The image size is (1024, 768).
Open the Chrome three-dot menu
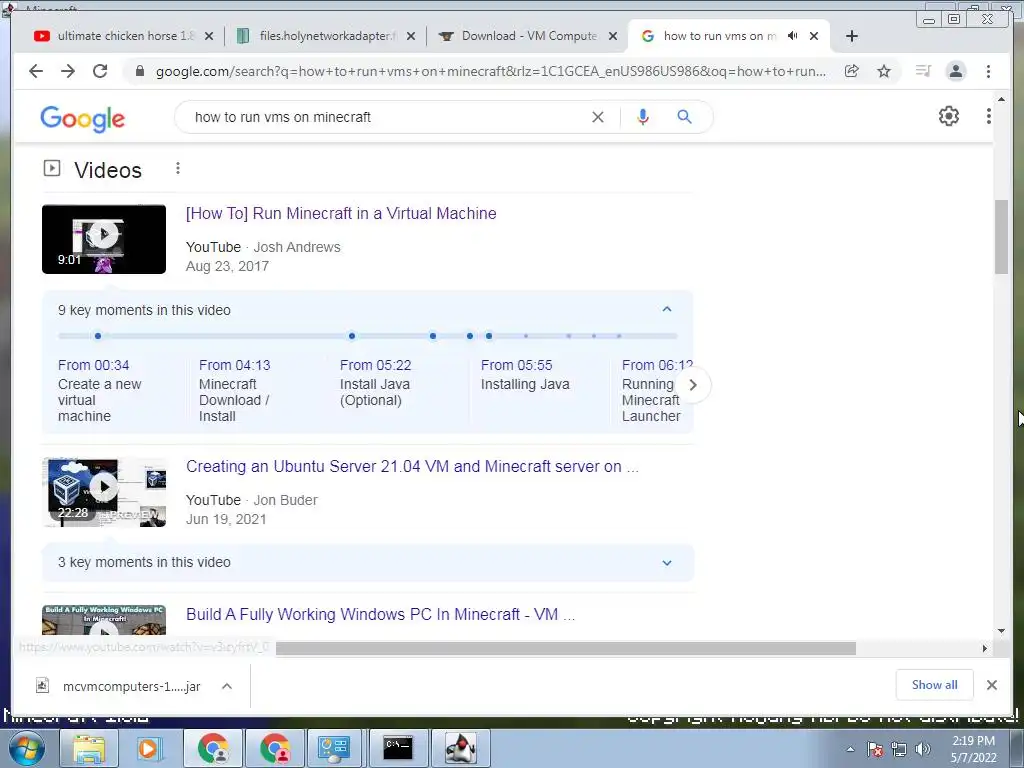(x=988, y=71)
